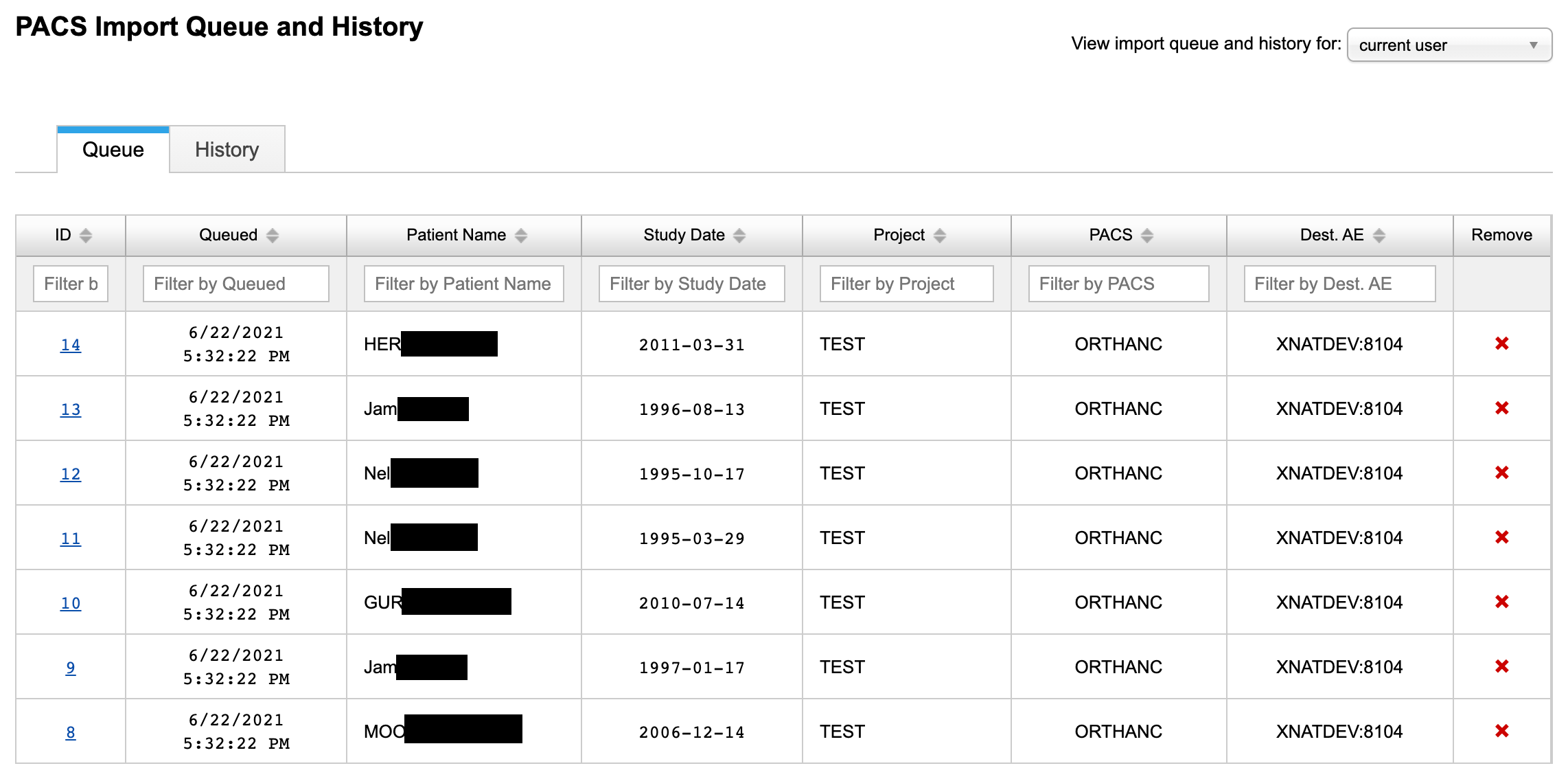Select the Queue tab
The width and height of the screenshot is (1568, 779).
coord(113,150)
